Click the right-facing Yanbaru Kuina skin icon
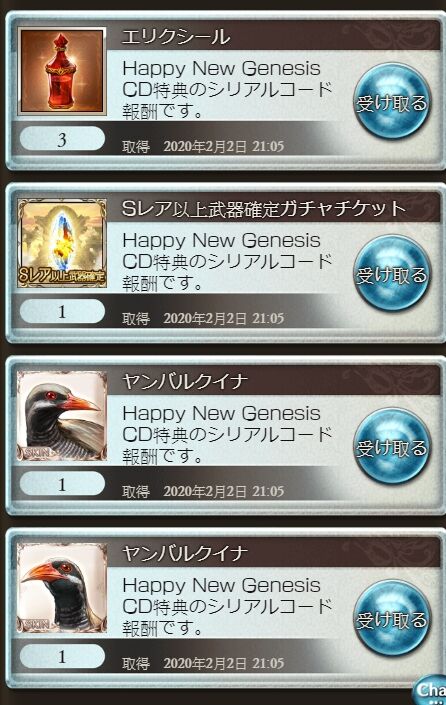Screen dimensions: 446x705 tap(62, 416)
